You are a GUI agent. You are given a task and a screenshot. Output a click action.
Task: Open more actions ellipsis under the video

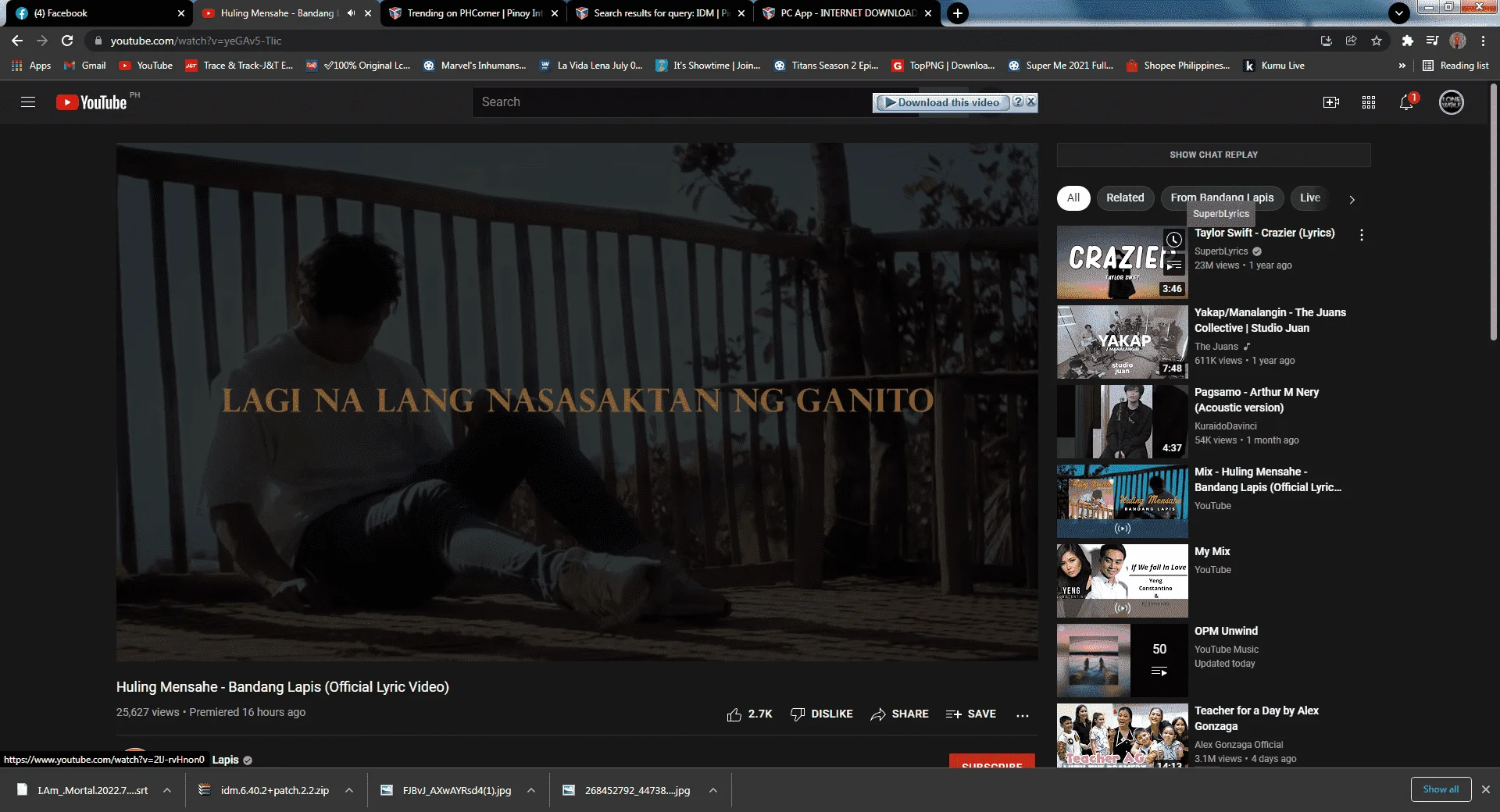coord(1023,715)
